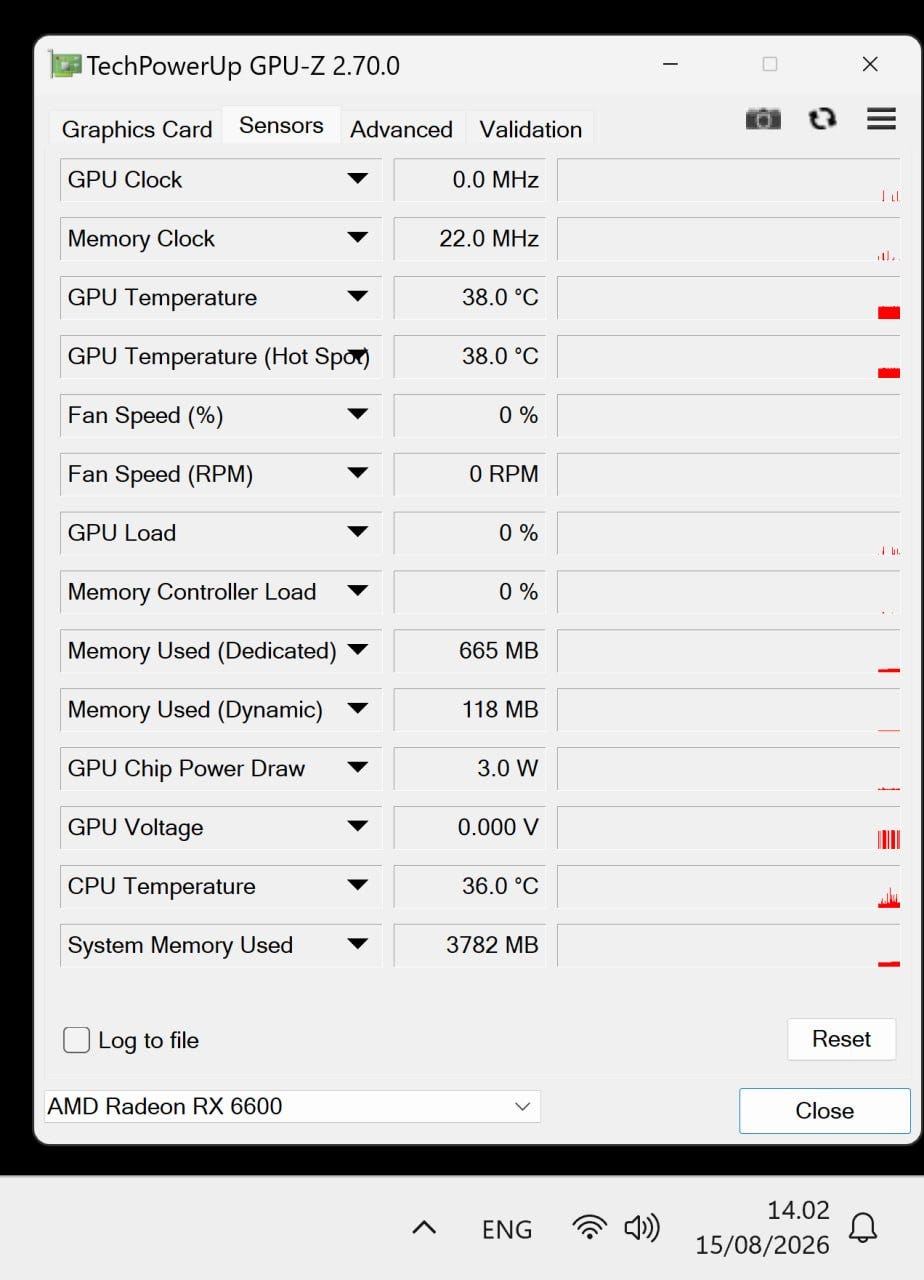Take a screenshot with the camera icon
The width and height of the screenshot is (924, 1280).
(763, 120)
